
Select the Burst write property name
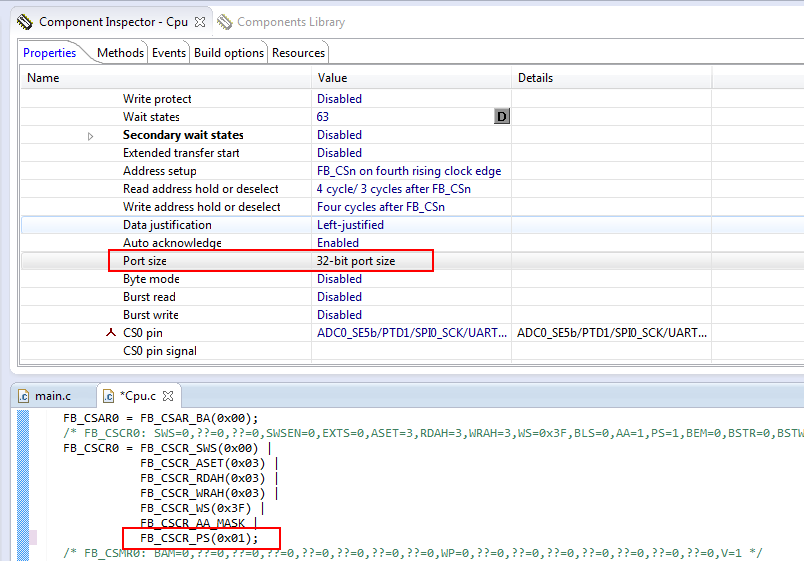coord(151,314)
